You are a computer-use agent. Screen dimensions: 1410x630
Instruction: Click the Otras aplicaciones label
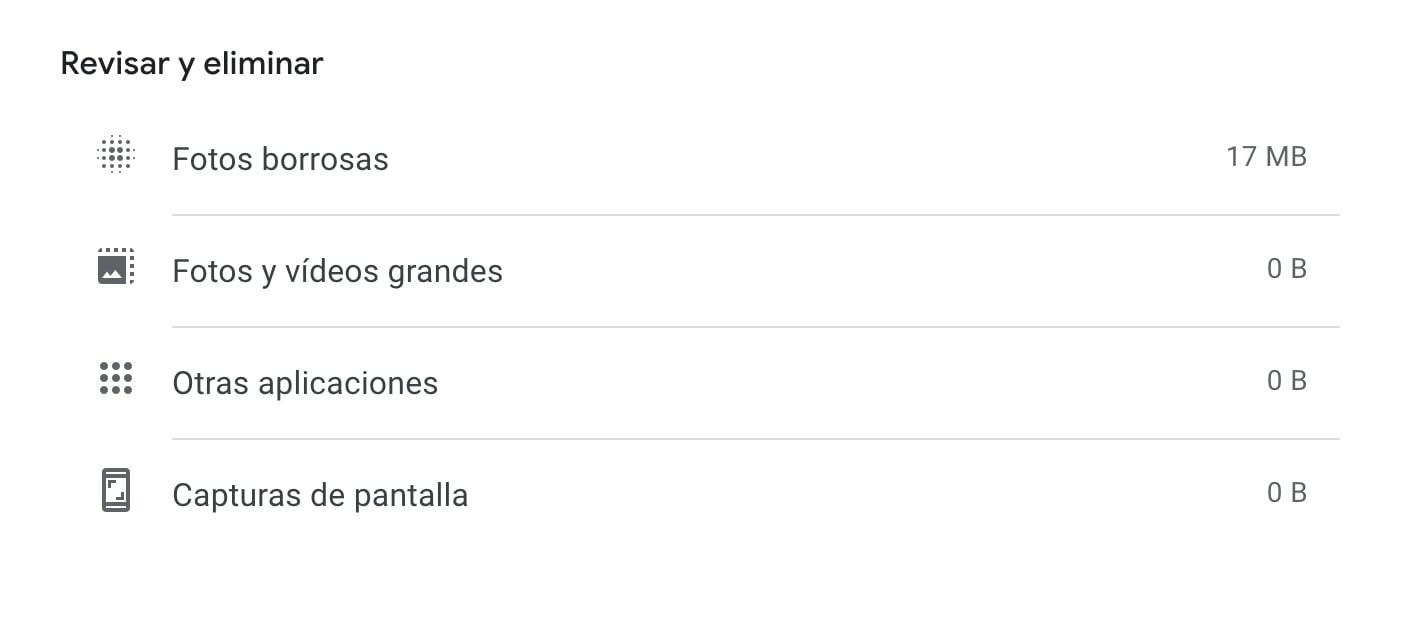tap(305, 382)
